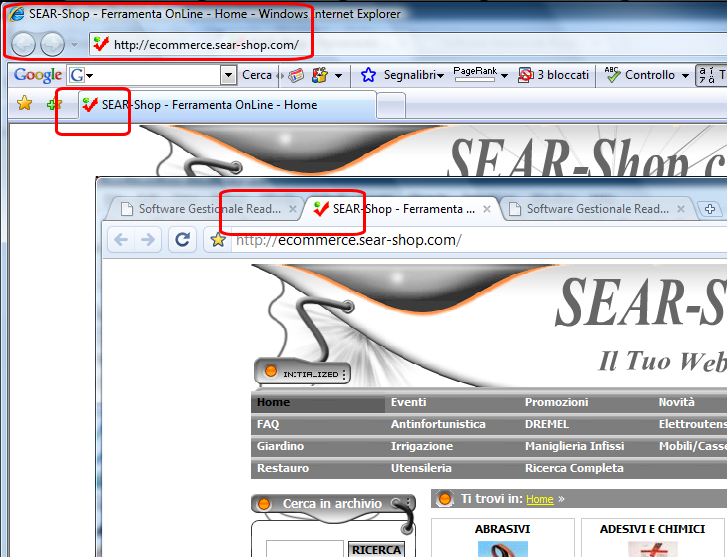Open the Novità menu item
Image resolution: width=727 pixels, height=557 pixels.
[x=676, y=402]
